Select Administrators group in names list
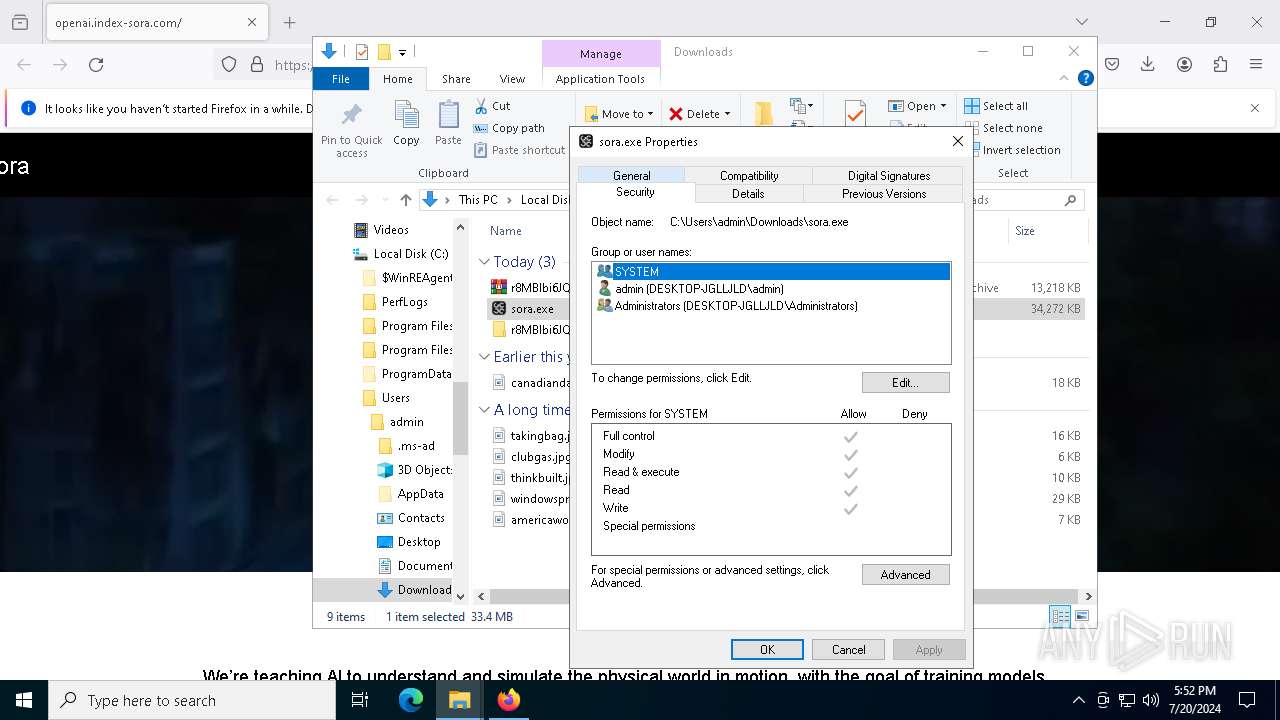This screenshot has width=1280, height=720. [771, 306]
